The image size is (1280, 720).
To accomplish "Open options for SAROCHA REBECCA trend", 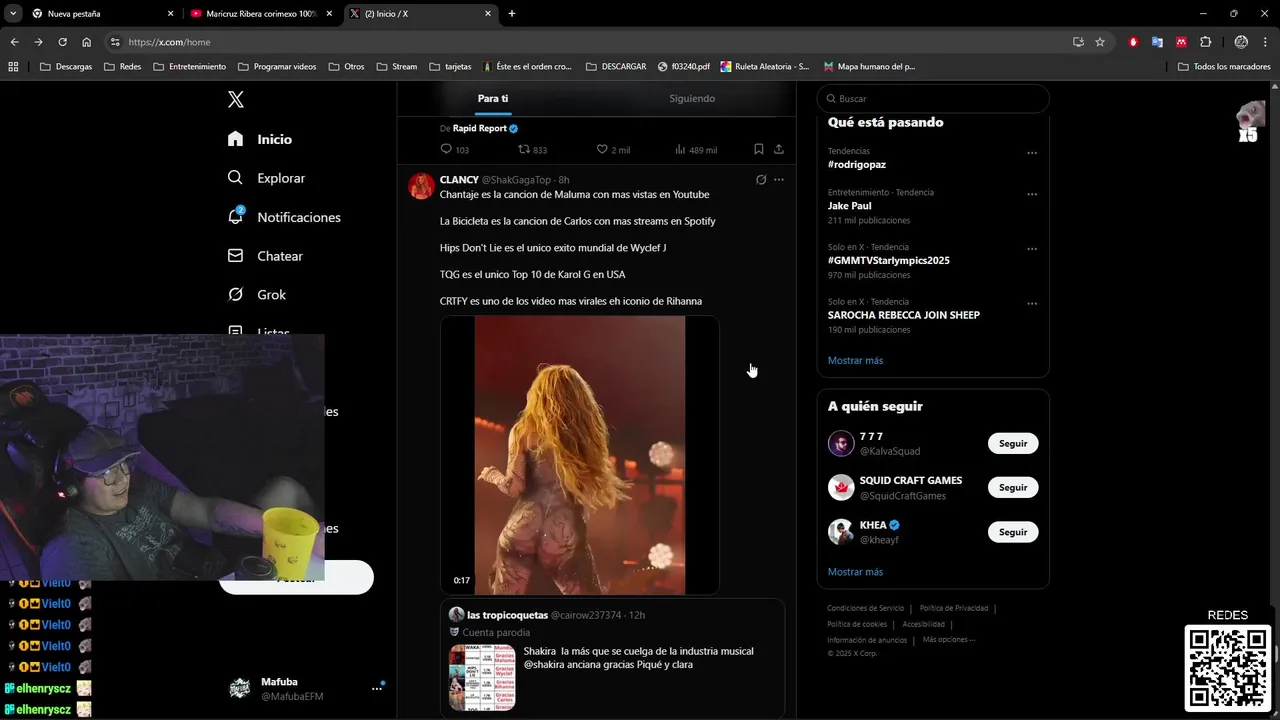I will [x=1032, y=303].
